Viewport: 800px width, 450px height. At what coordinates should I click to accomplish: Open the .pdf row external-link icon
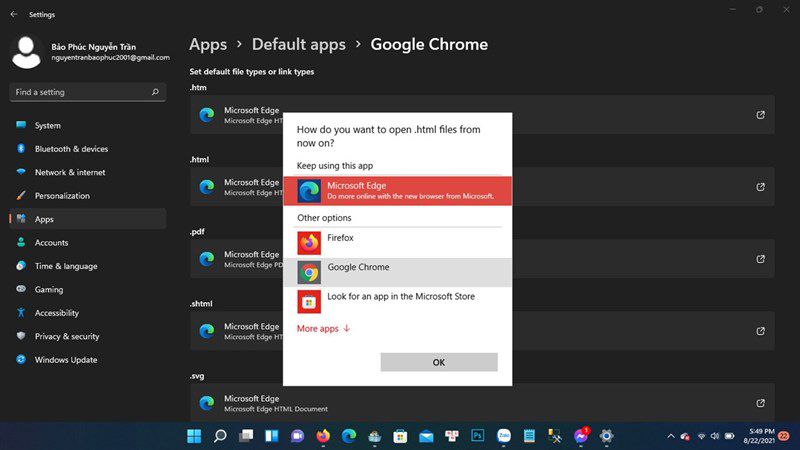point(760,259)
